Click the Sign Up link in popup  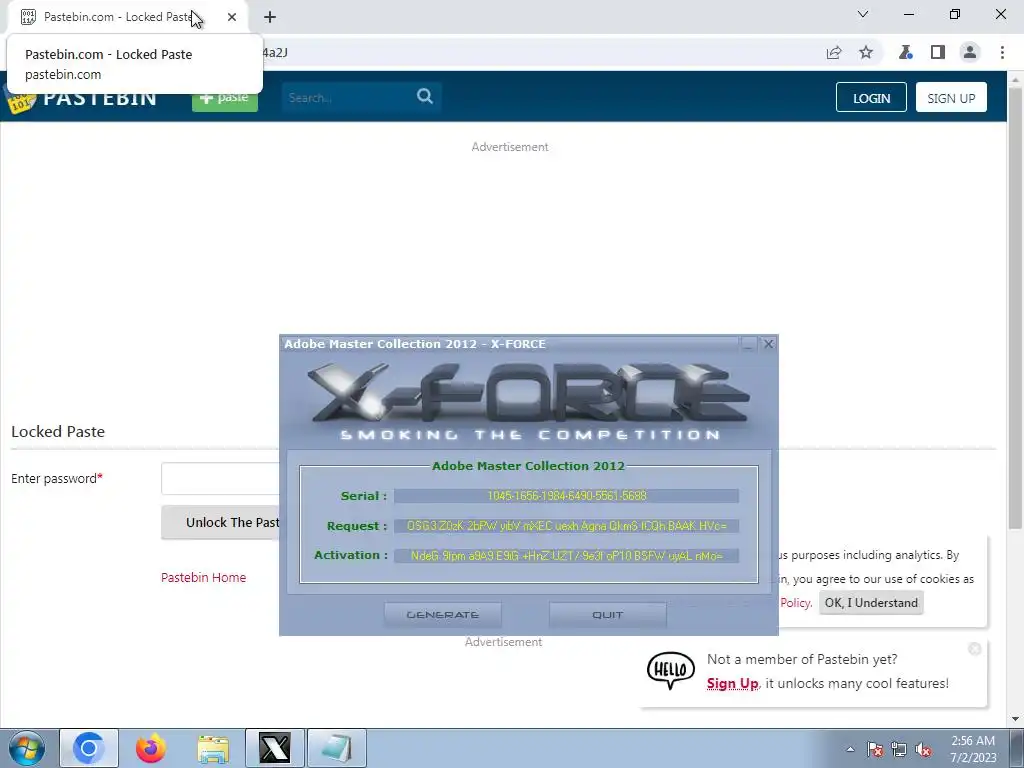pos(733,683)
